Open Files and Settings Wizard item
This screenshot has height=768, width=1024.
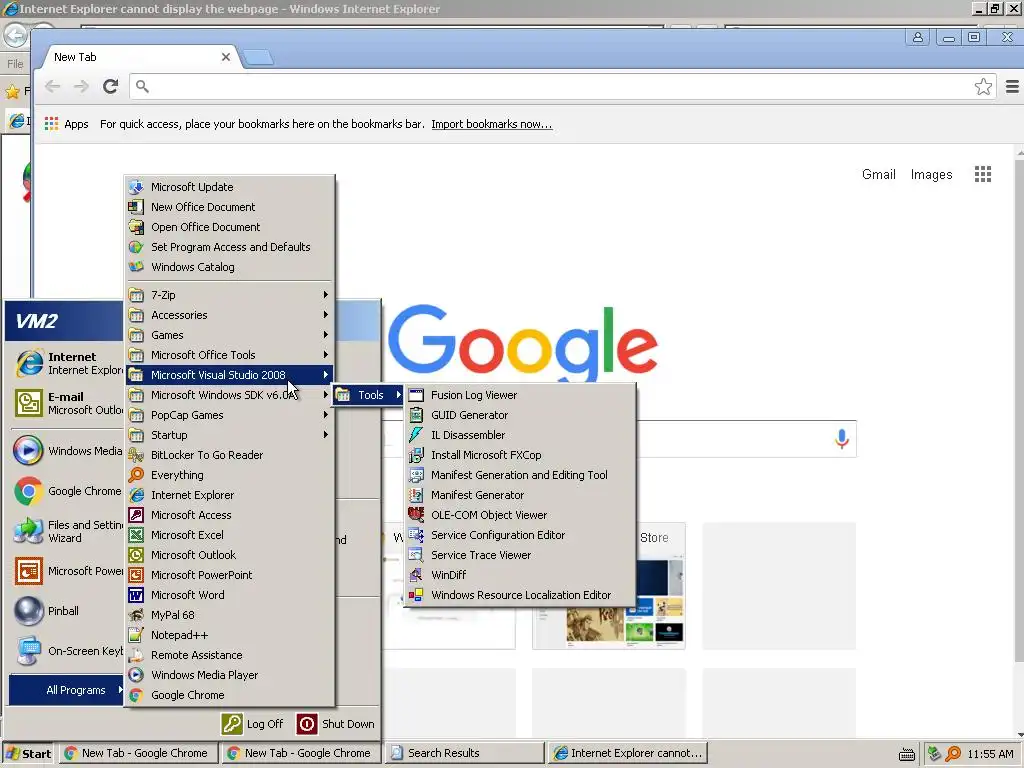pos(67,532)
